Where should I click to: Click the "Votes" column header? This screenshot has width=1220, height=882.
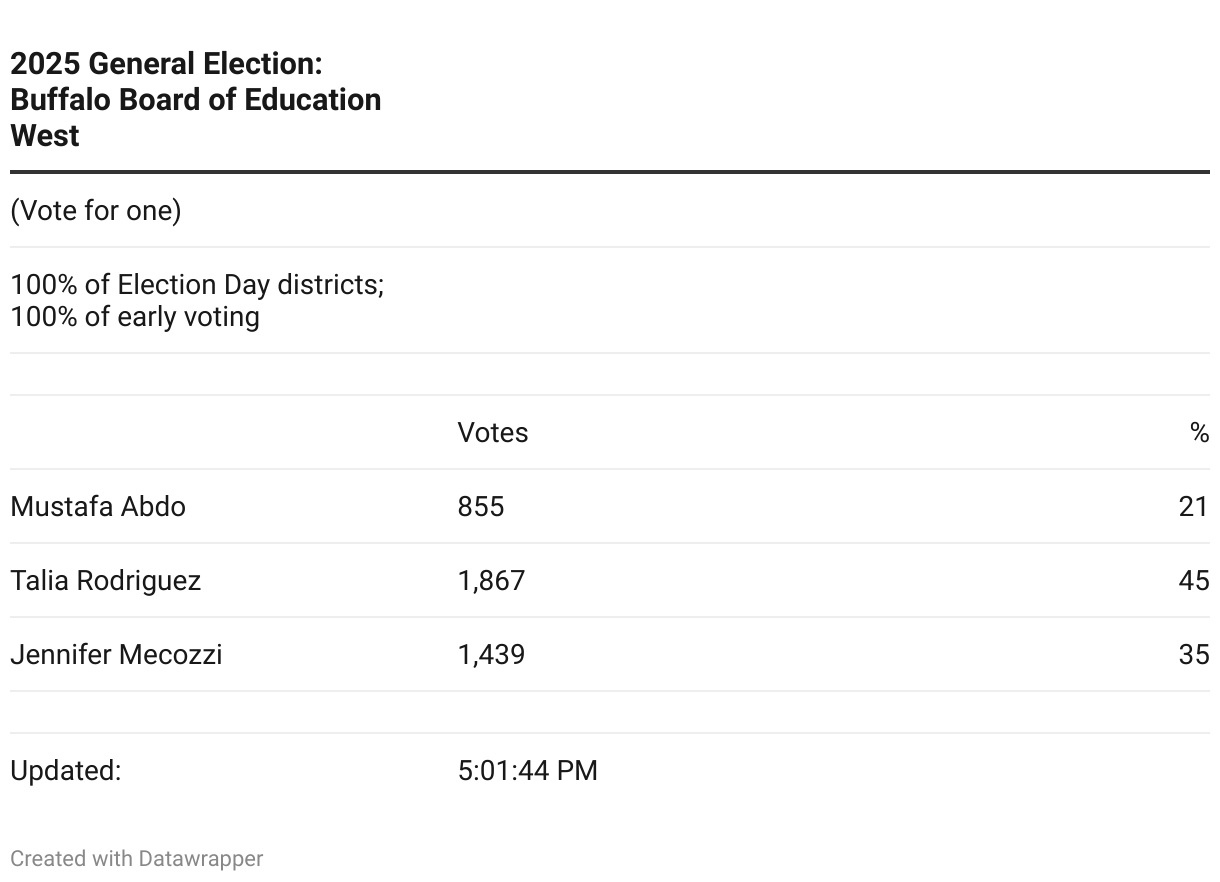click(493, 433)
